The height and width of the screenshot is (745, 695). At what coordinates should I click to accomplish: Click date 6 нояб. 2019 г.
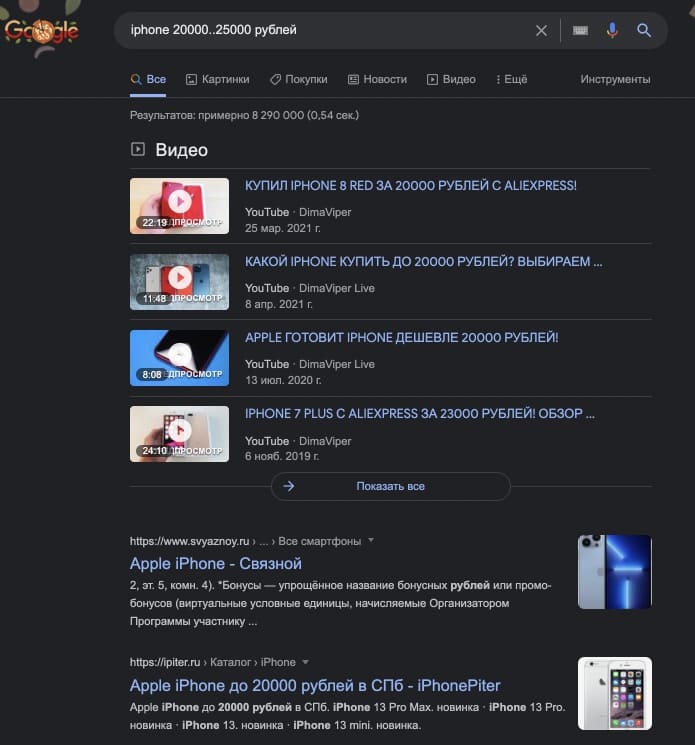(x=282, y=456)
